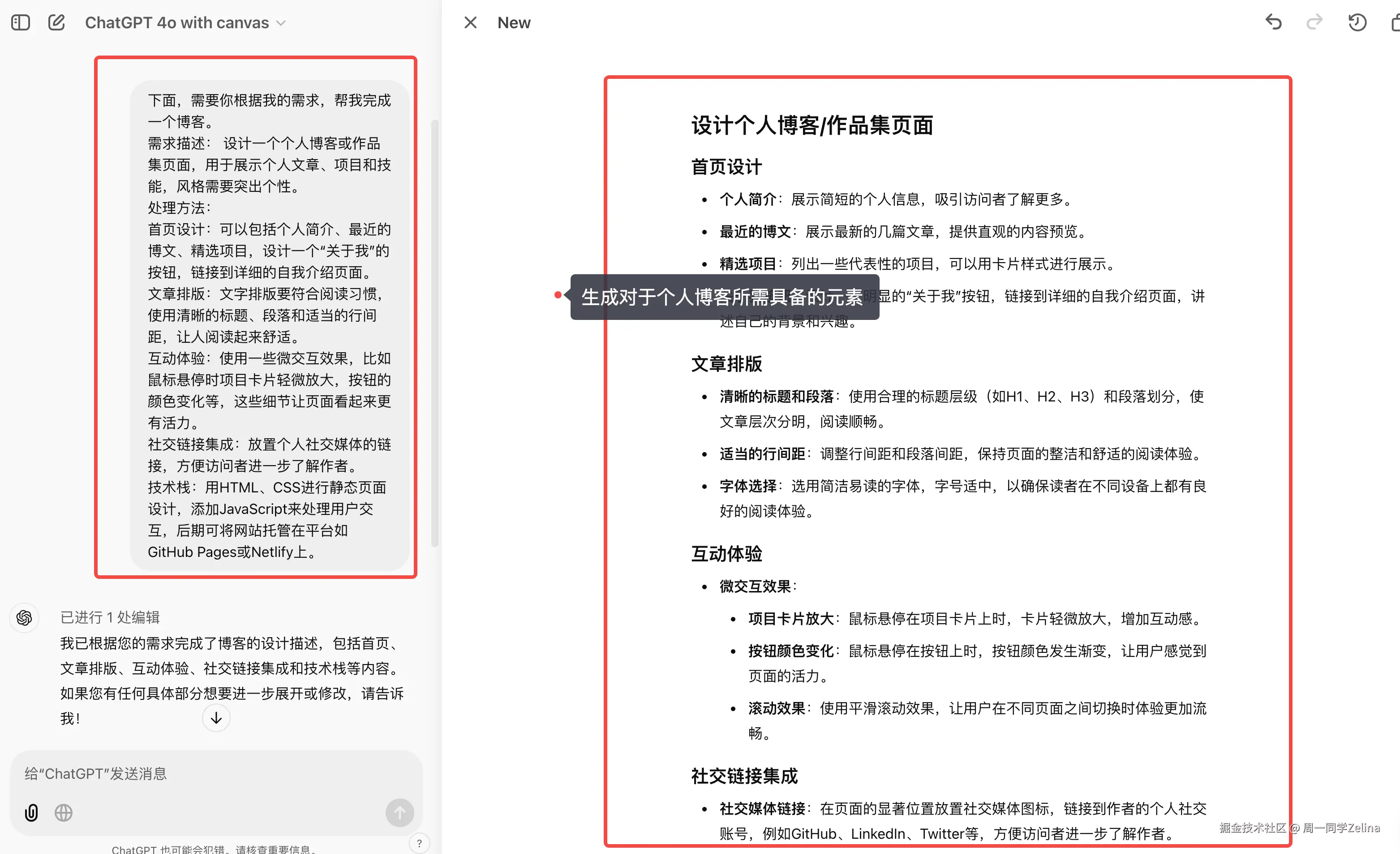Toggle the sidebar panel
Screen dimensions: 1400x854
coord(21,22)
